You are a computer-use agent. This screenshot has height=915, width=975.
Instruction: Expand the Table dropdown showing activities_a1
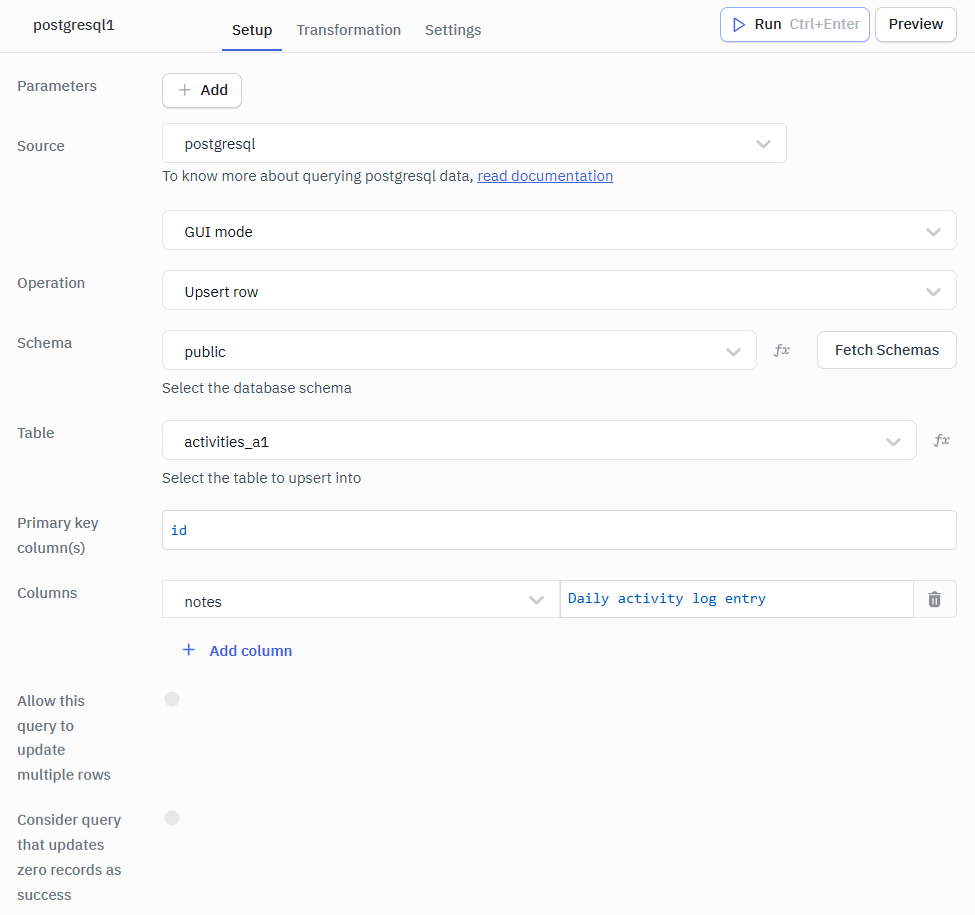[x=540, y=440]
